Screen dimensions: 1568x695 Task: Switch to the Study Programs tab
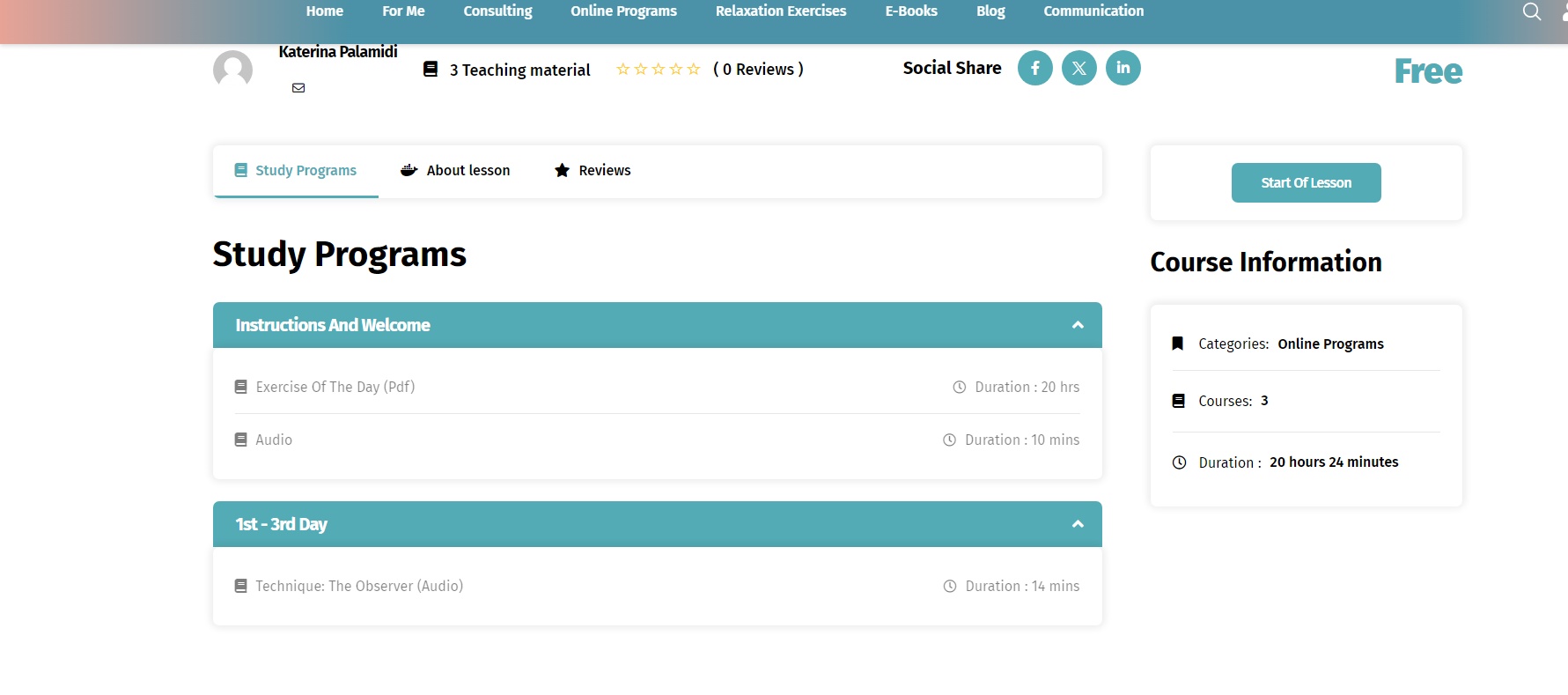point(296,171)
